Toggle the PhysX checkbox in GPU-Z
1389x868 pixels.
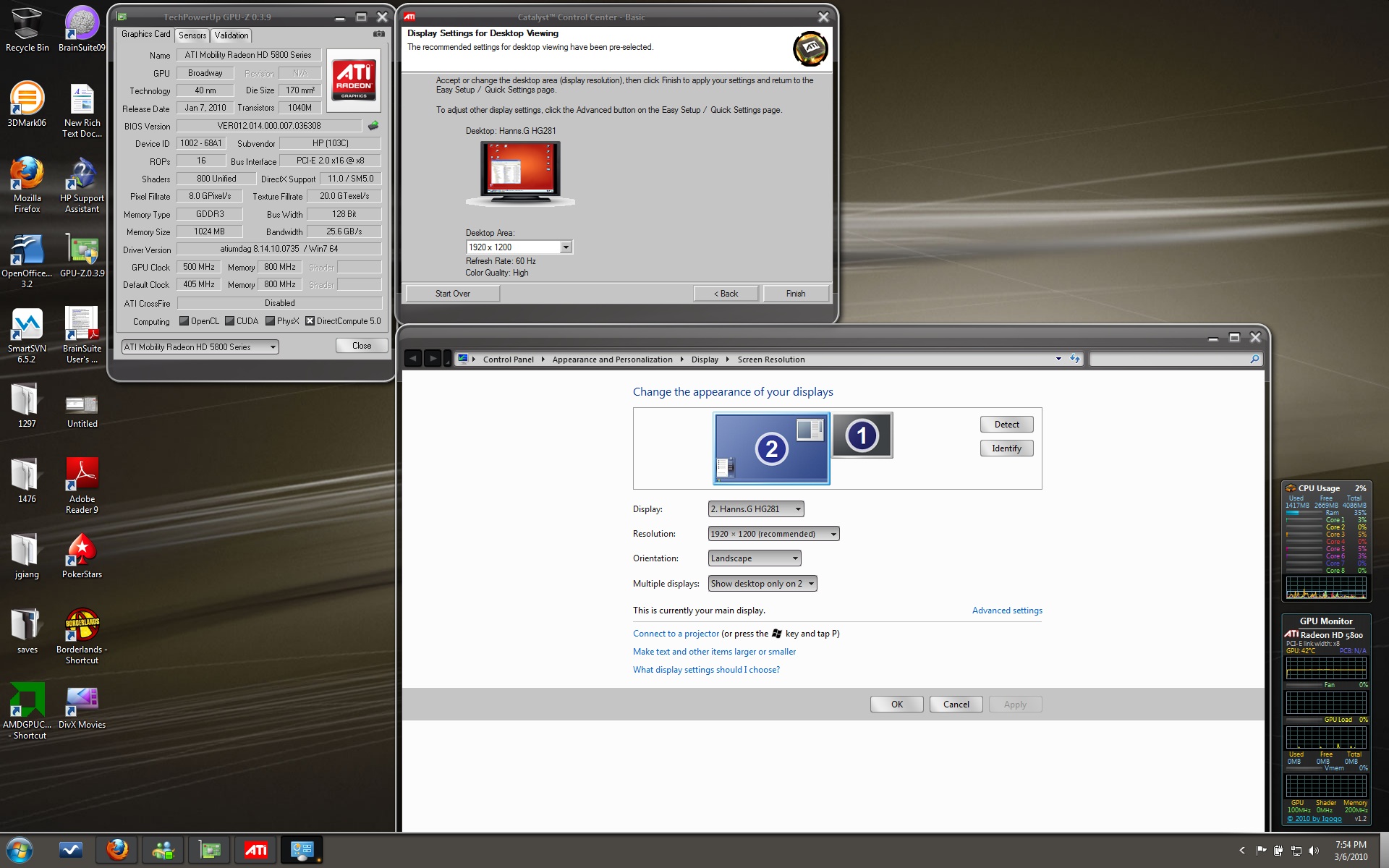(x=270, y=321)
